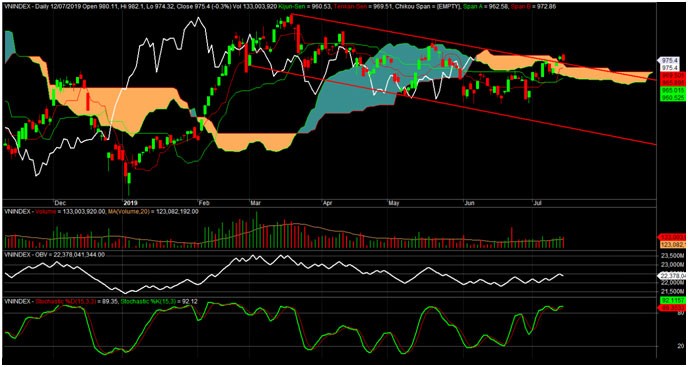Click the white 975.4 close price tag
Image resolution: width=688 pixels, height=367 pixels.
(x=668, y=61)
